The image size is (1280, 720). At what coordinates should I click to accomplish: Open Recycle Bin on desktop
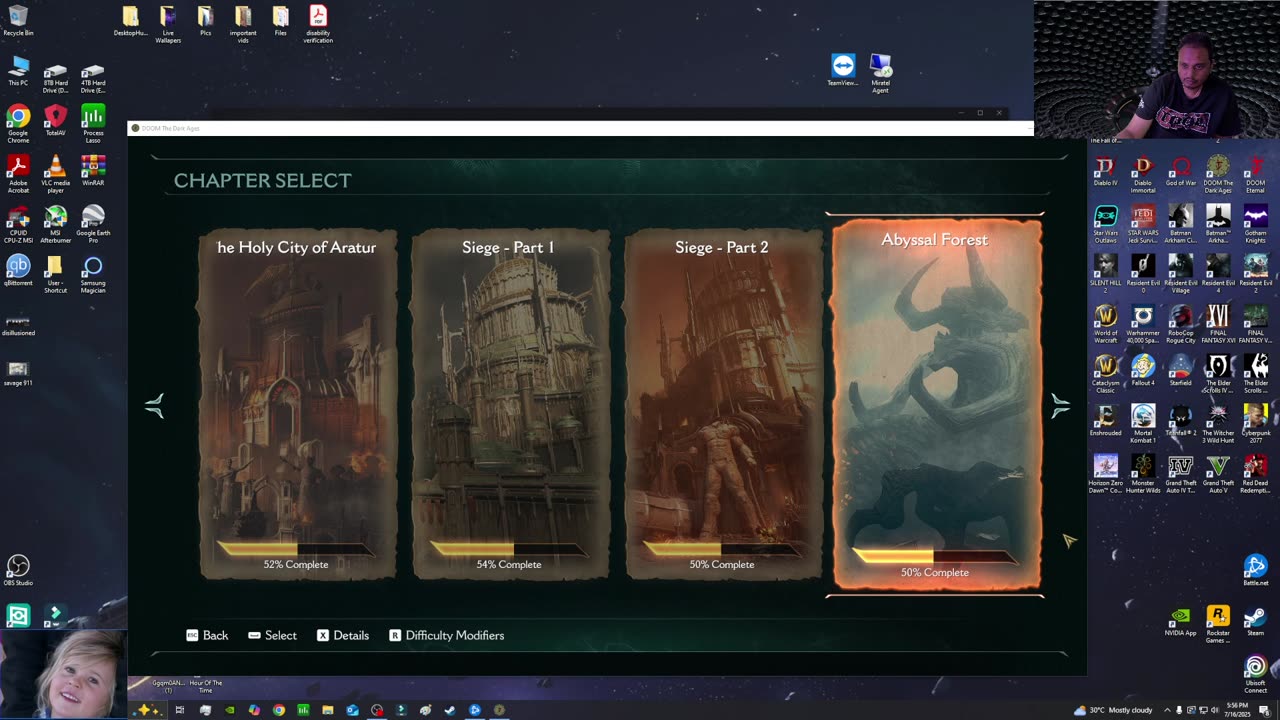[x=18, y=21]
